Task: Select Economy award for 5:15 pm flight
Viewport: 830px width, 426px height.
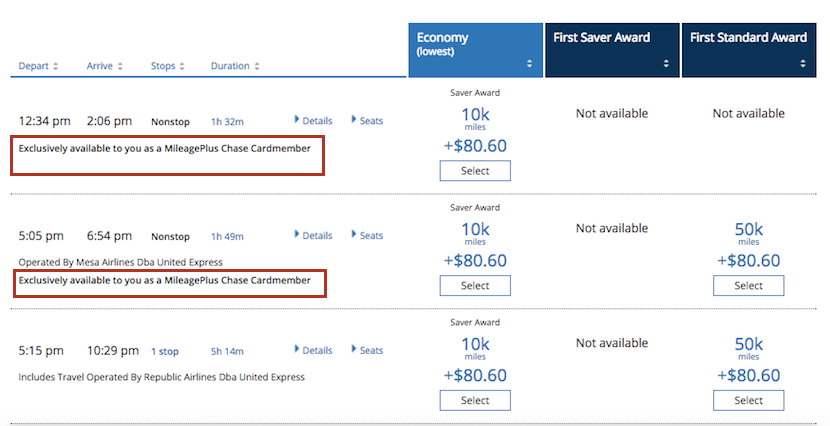Action: pos(475,400)
